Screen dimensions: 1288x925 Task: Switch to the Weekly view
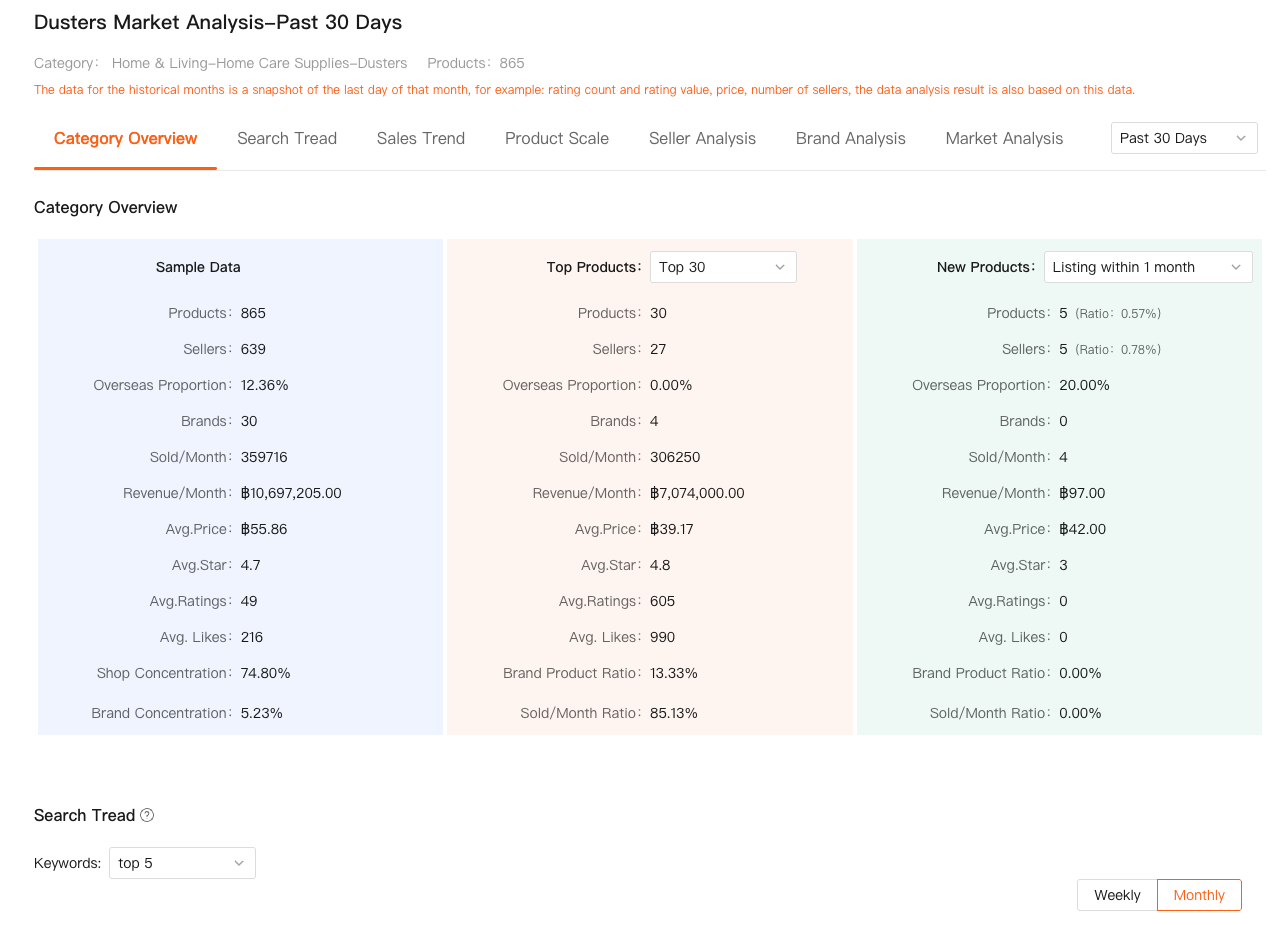click(x=1117, y=895)
